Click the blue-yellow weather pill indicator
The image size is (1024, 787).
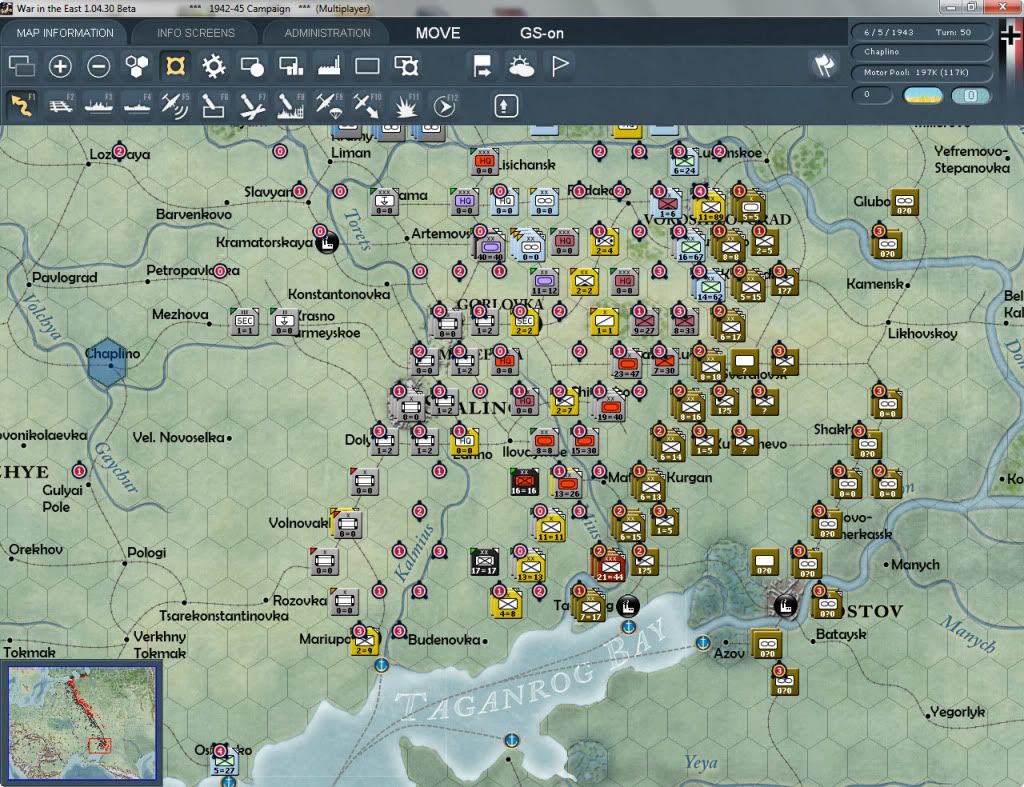pyautogui.click(x=923, y=95)
